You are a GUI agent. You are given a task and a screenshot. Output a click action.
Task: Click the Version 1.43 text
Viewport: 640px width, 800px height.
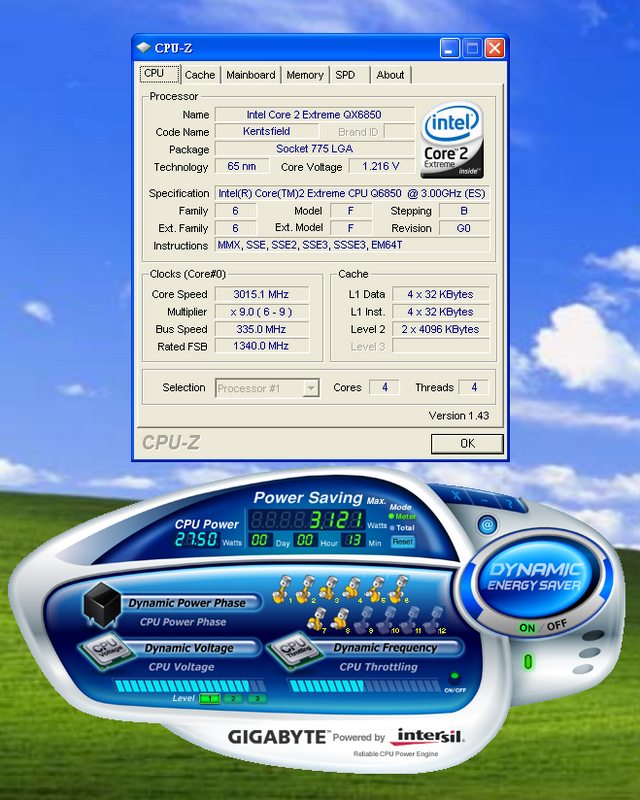(x=459, y=416)
